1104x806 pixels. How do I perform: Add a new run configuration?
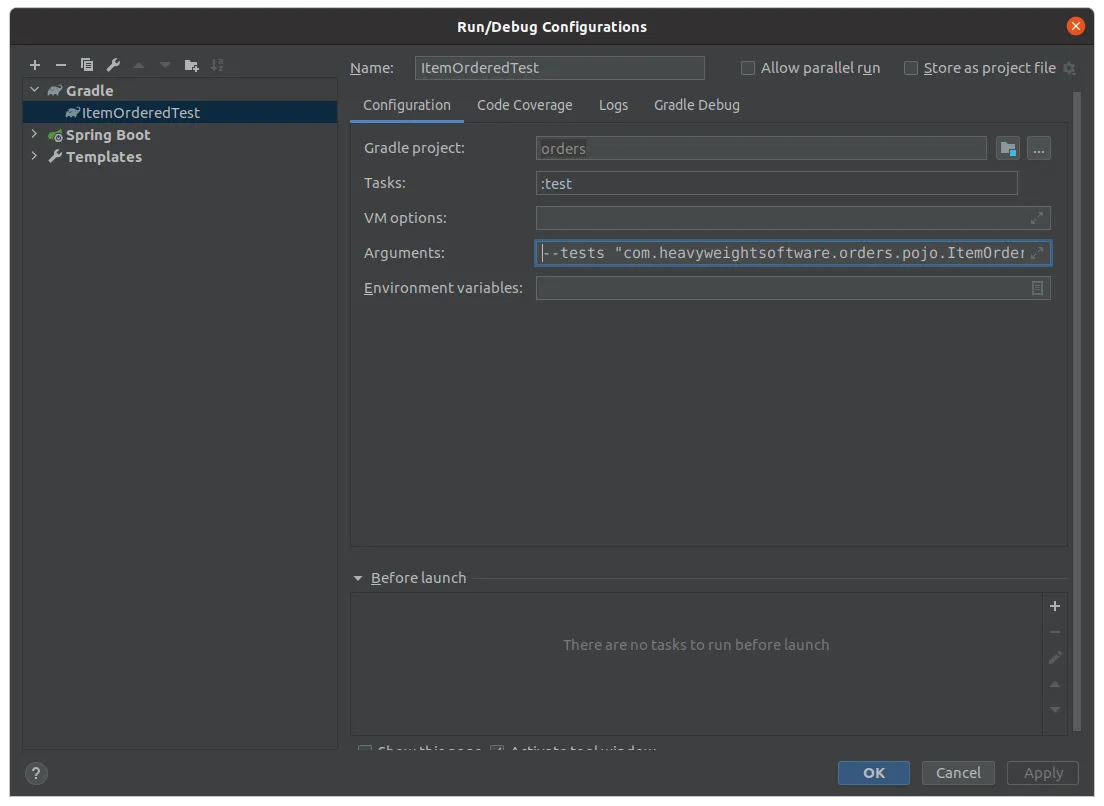click(35, 65)
